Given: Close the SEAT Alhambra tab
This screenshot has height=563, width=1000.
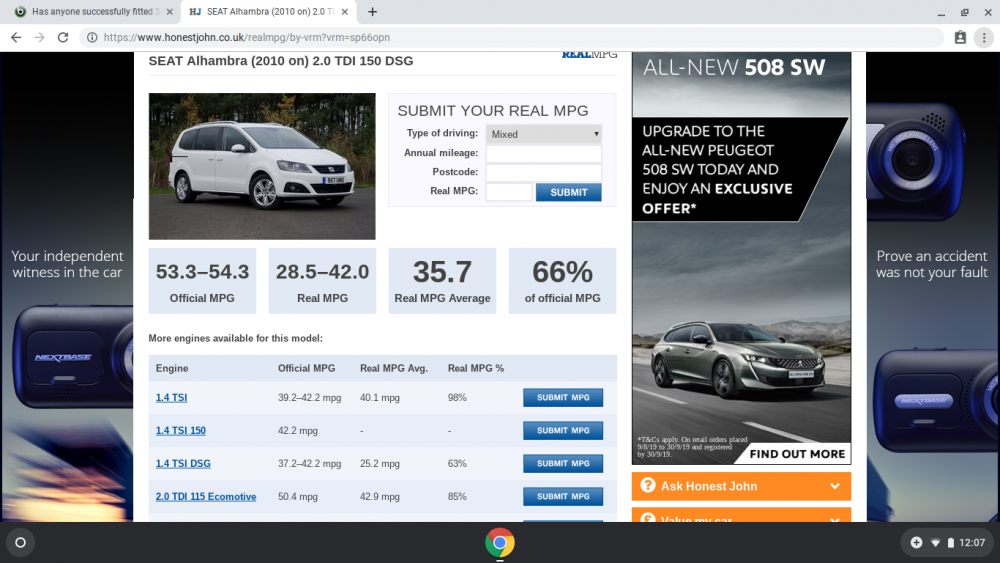Looking at the screenshot, I should tap(344, 11).
